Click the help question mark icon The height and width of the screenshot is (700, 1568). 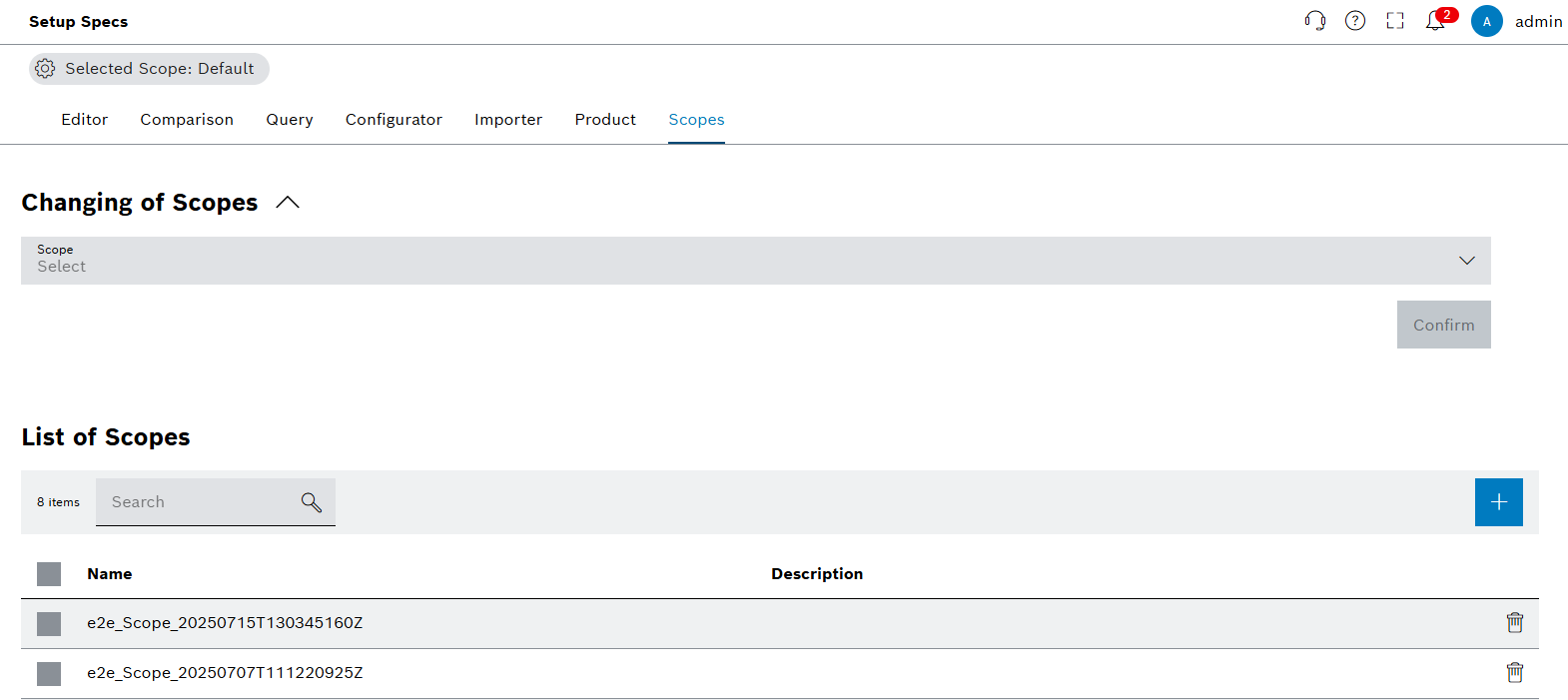[x=1355, y=21]
